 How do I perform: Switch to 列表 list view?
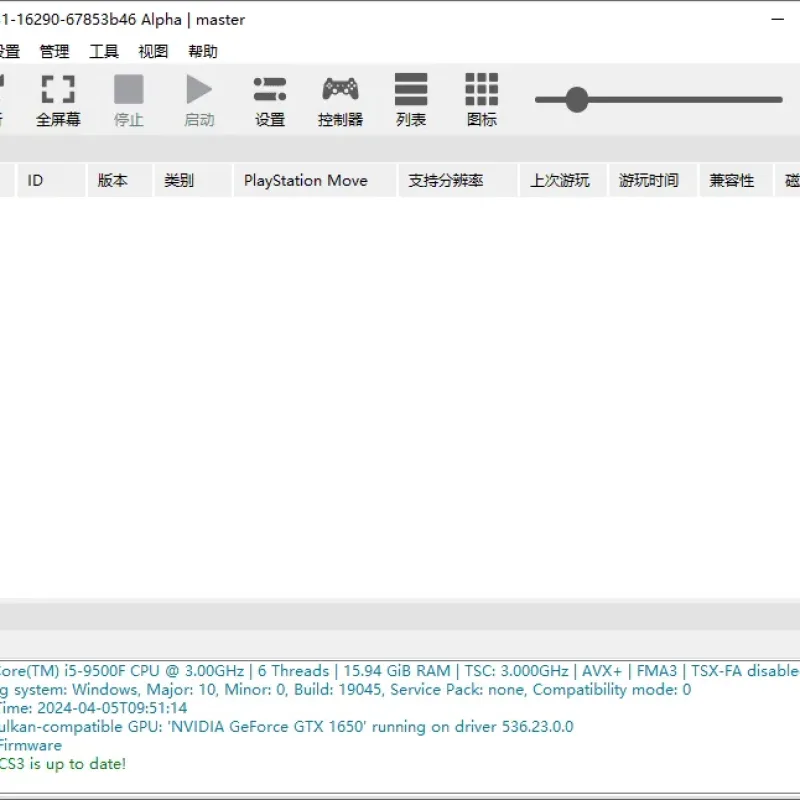(x=411, y=100)
